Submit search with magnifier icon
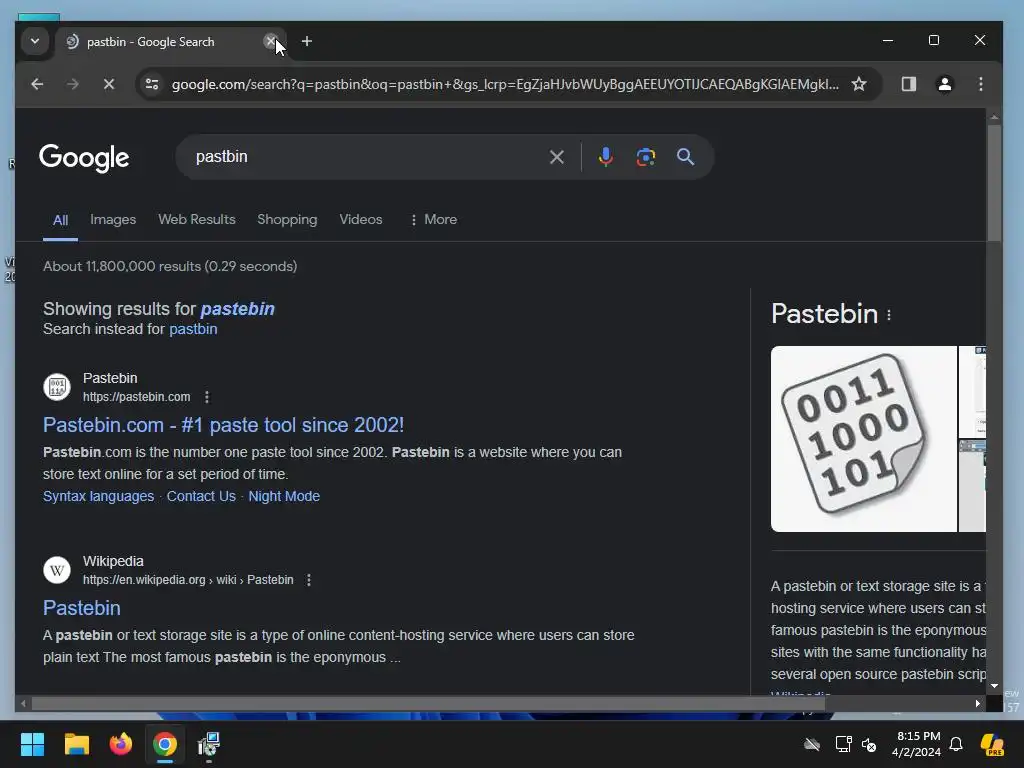The height and width of the screenshot is (768, 1024). click(685, 157)
